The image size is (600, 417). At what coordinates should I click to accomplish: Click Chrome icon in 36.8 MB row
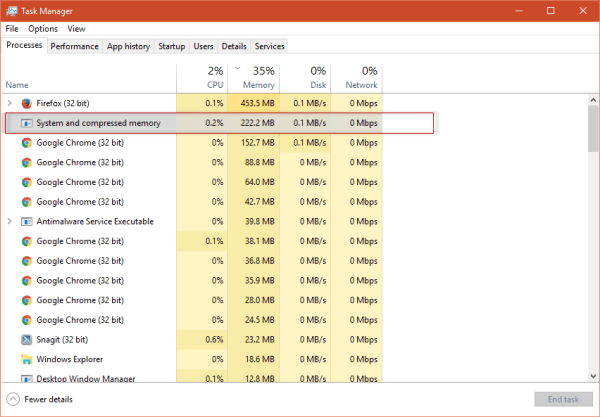26,261
